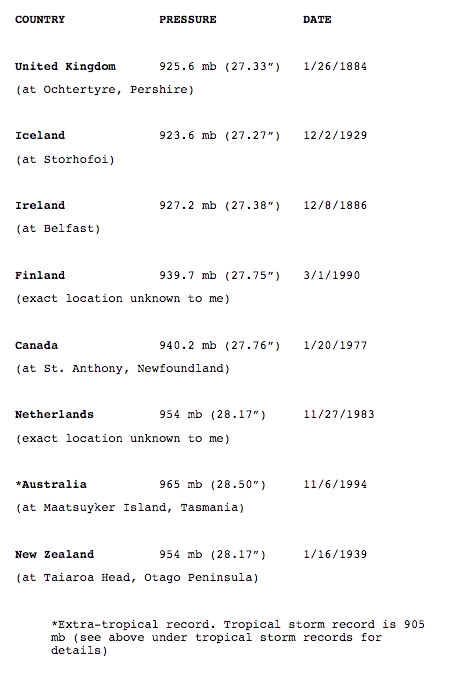Click the COUNTRY column header
The width and height of the screenshot is (456, 681).
coord(40,20)
